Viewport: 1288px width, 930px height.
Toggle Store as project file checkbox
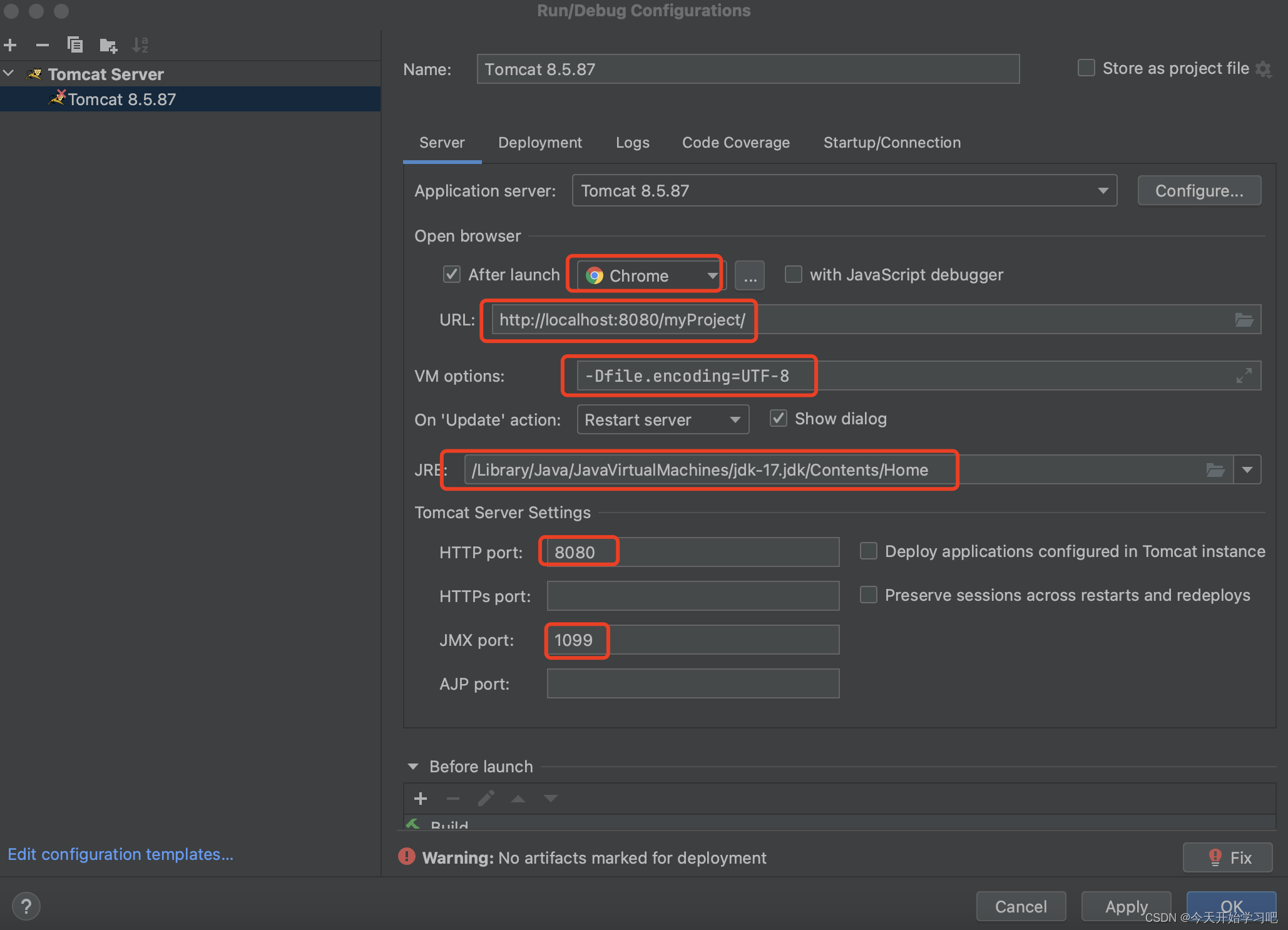(x=1086, y=68)
